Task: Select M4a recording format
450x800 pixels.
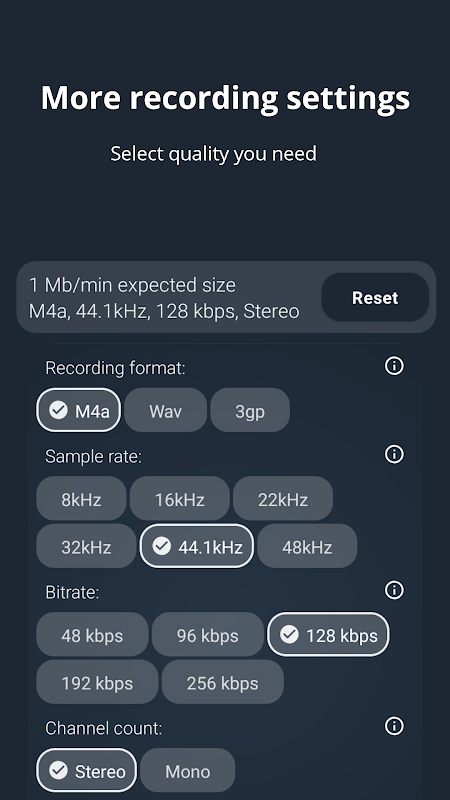Action: point(79,410)
